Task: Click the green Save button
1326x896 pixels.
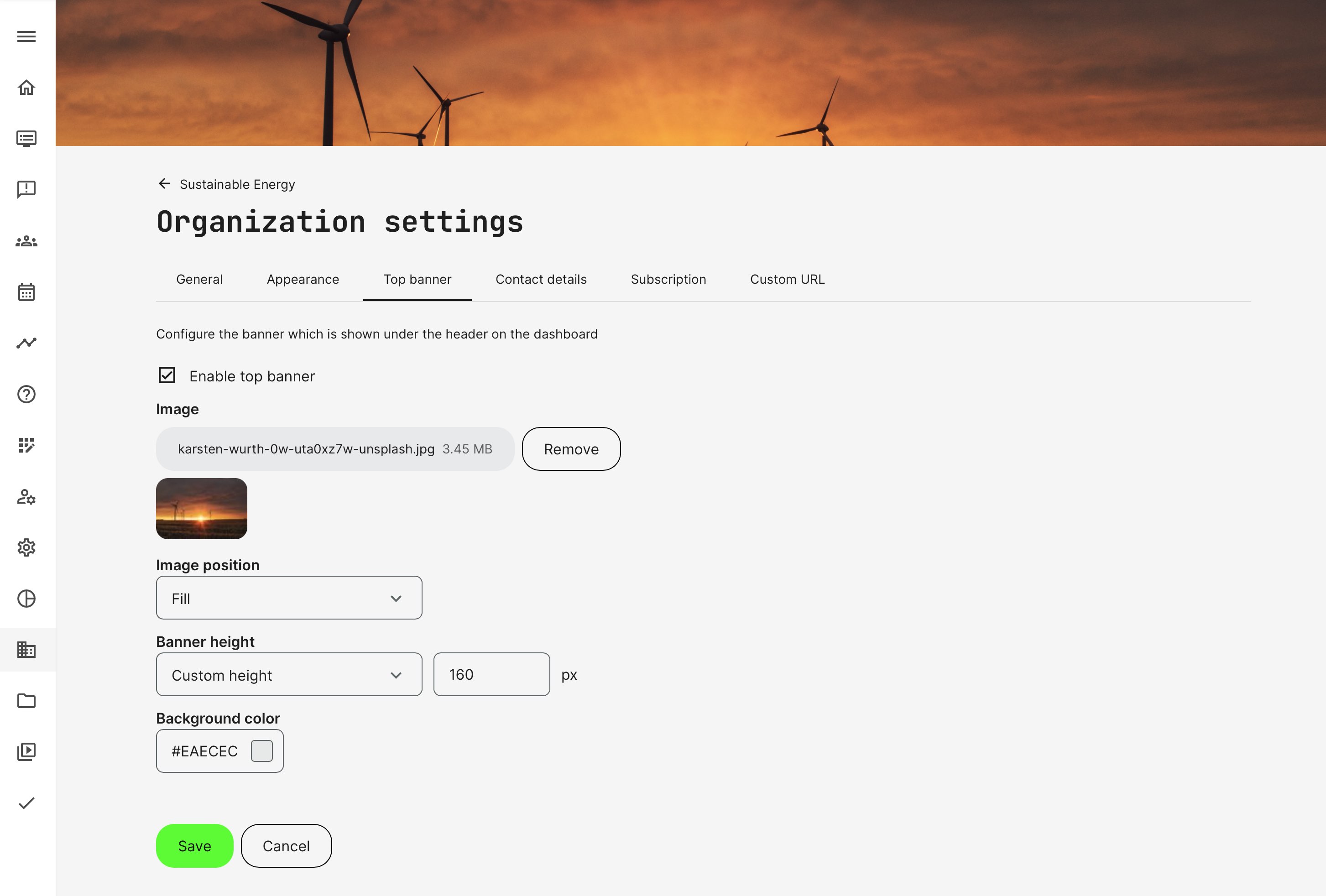Action: coord(194,846)
